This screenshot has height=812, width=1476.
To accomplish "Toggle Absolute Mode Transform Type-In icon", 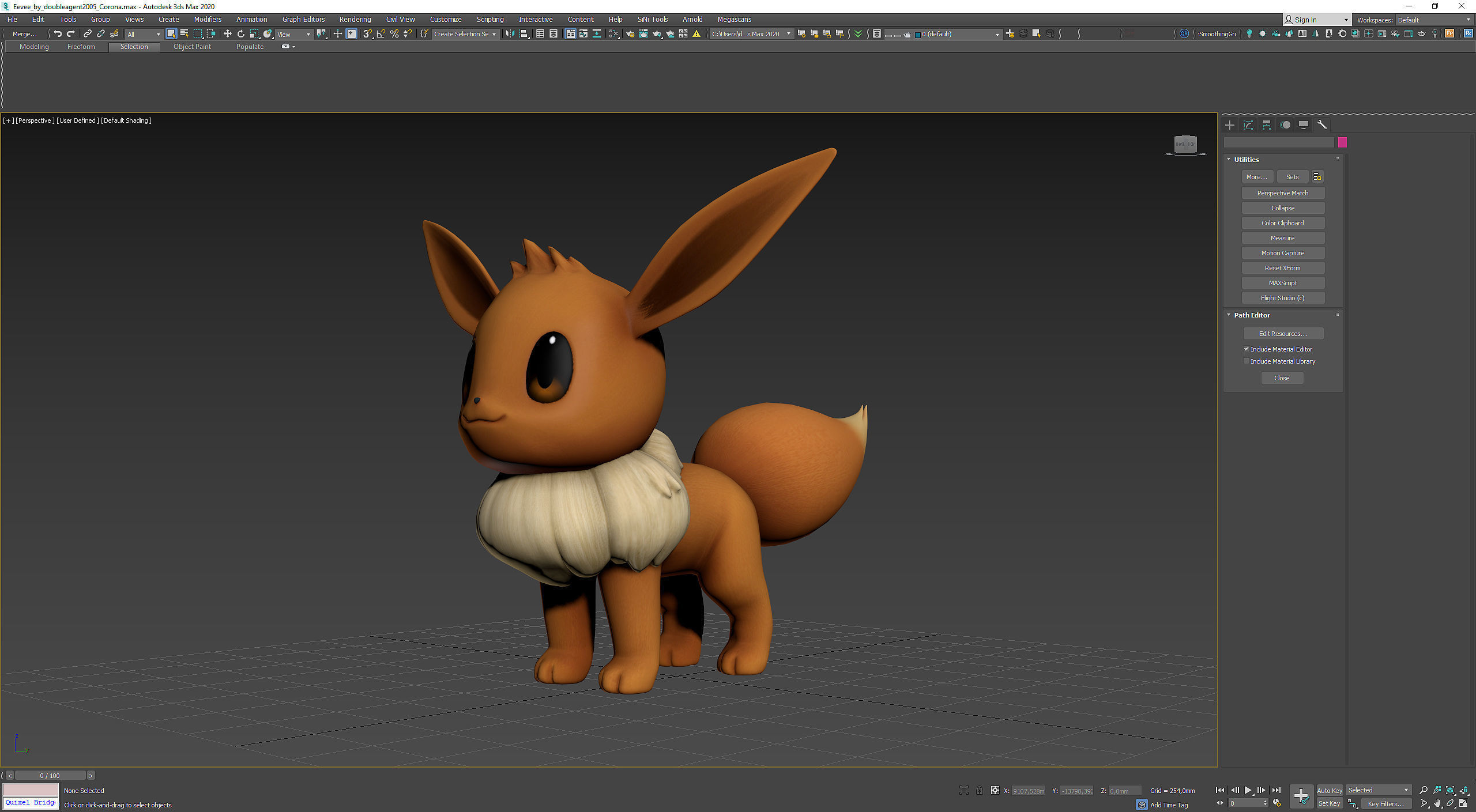I will point(995,791).
